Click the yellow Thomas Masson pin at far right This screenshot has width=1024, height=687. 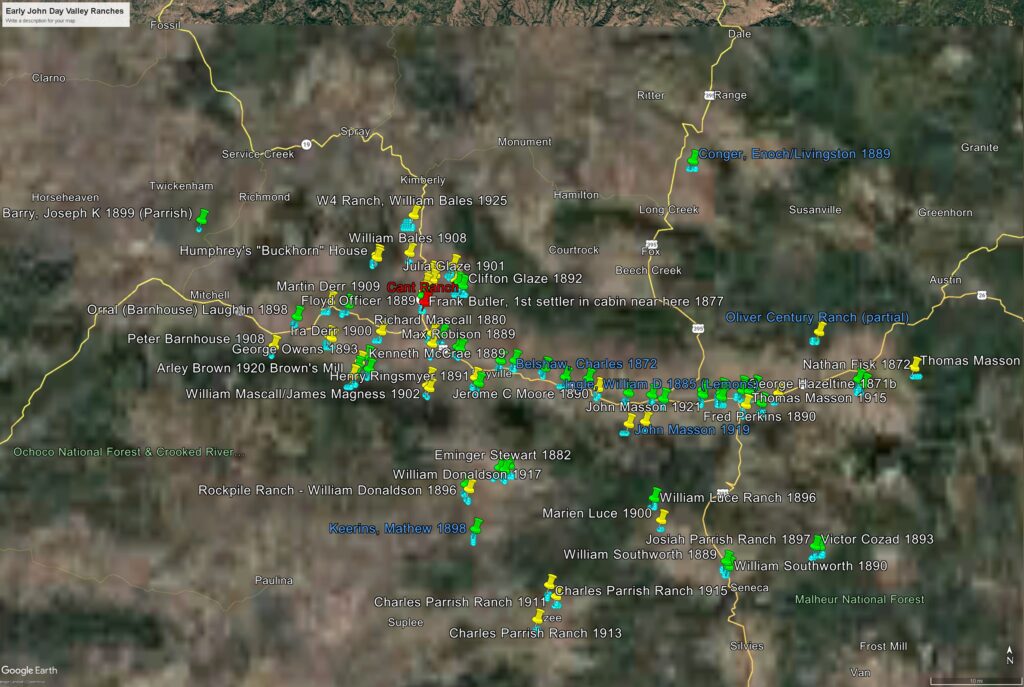click(915, 364)
